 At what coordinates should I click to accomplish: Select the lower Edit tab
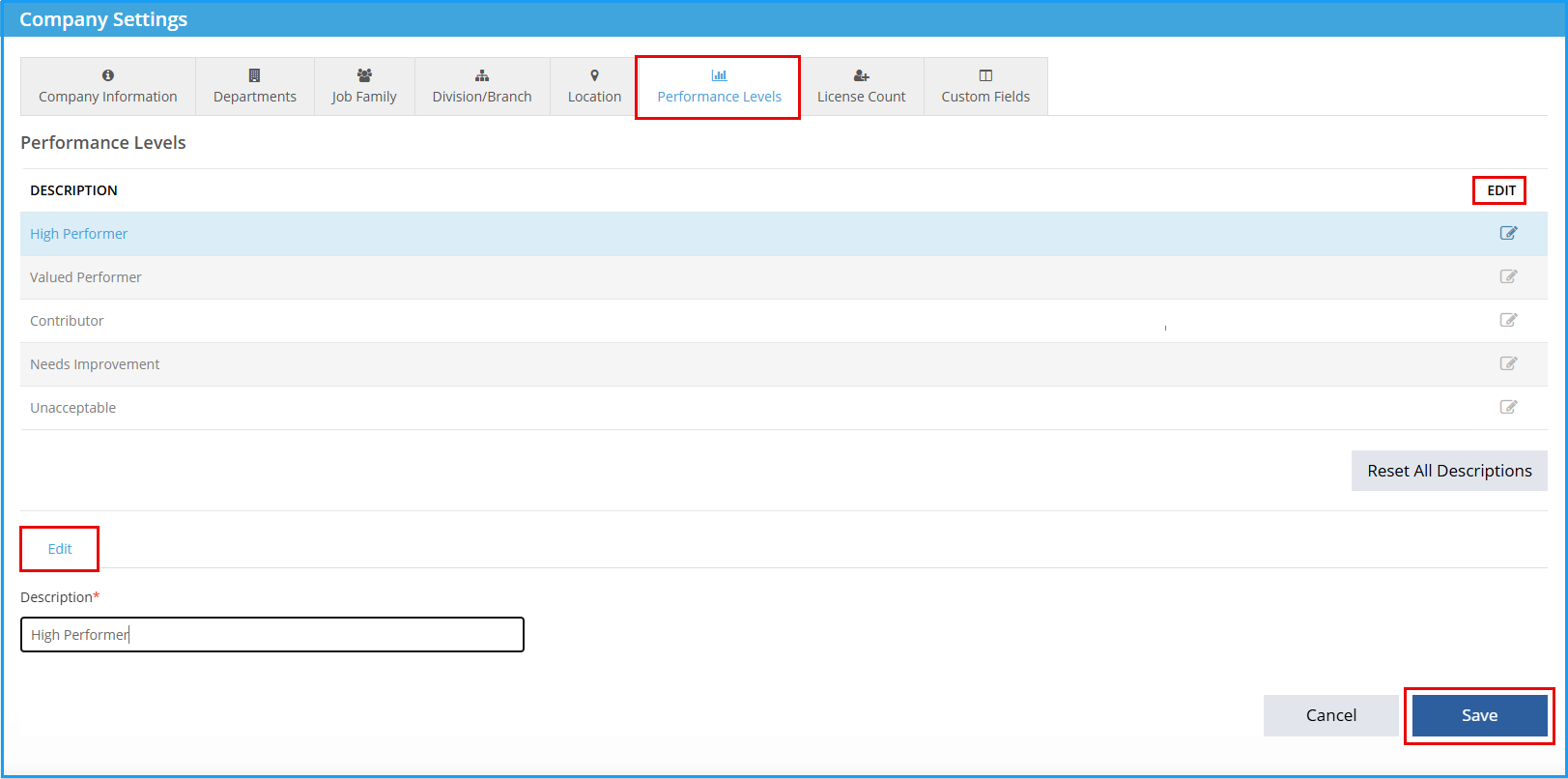[x=60, y=549]
